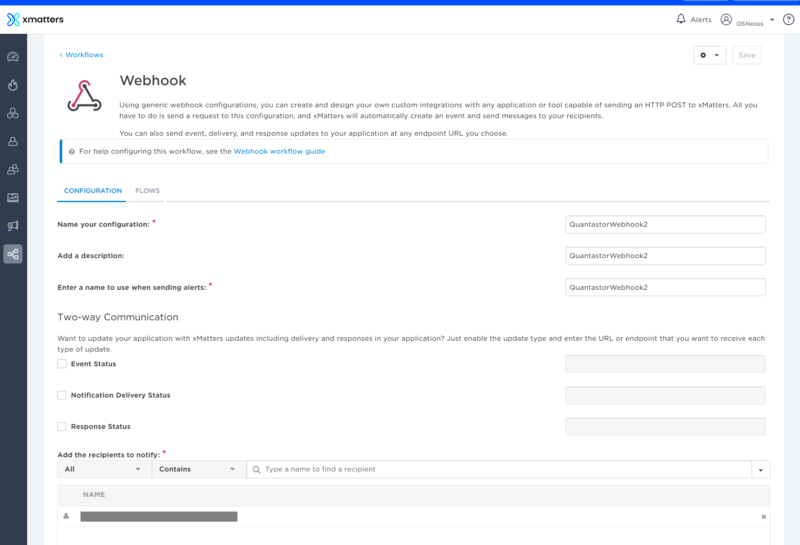The height and width of the screenshot is (545, 800).
Task: Open the Webhook workflow guide link
Action: point(279,151)
